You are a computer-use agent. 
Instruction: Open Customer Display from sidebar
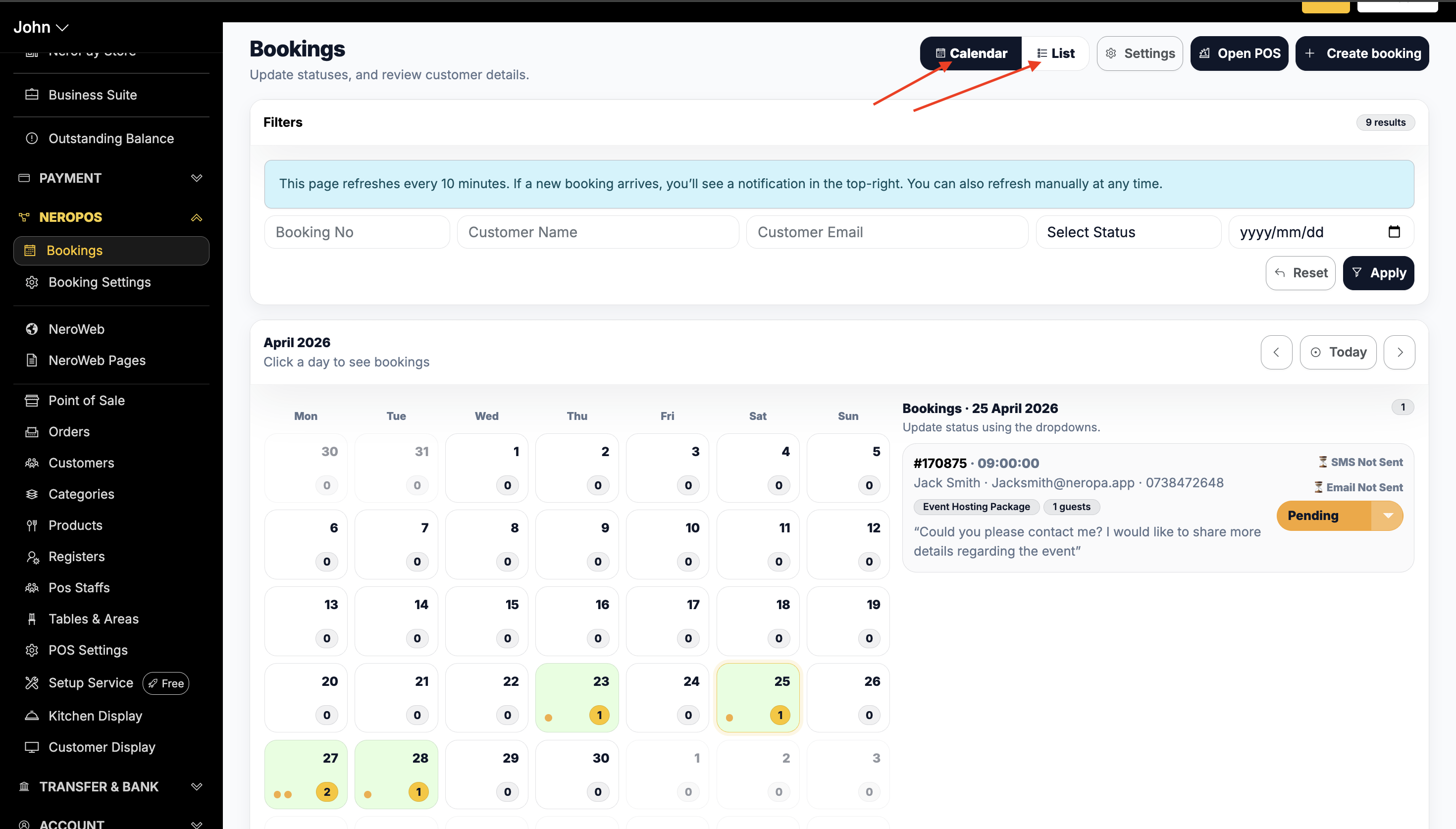click(102, 747)
